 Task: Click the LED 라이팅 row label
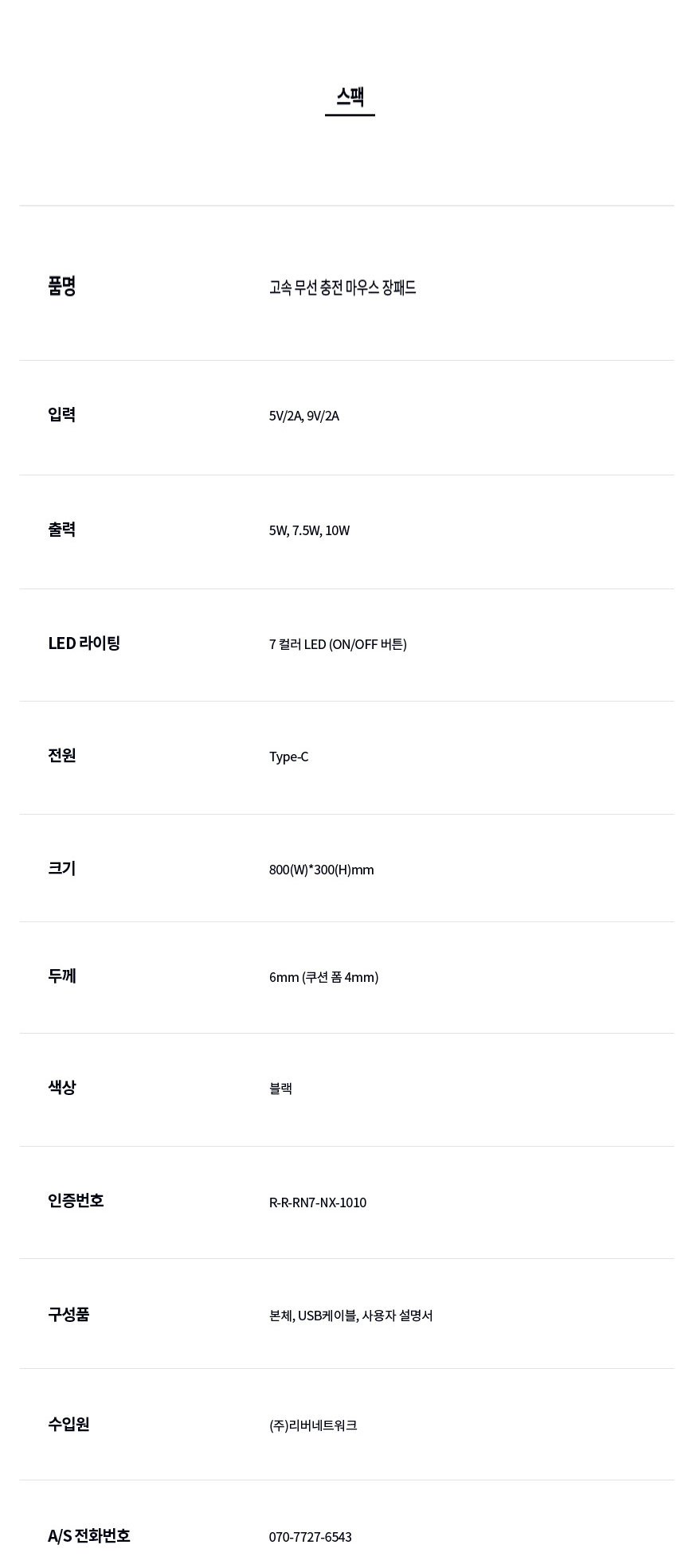pos(84,643)
